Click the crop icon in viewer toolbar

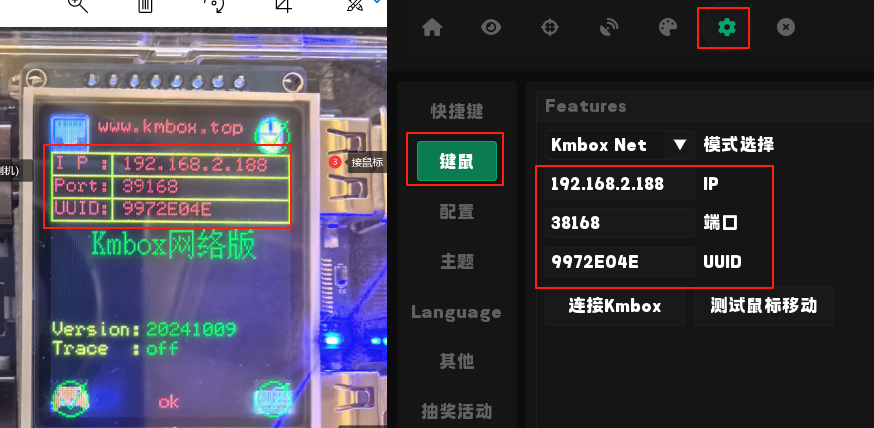tap(284, 4)
